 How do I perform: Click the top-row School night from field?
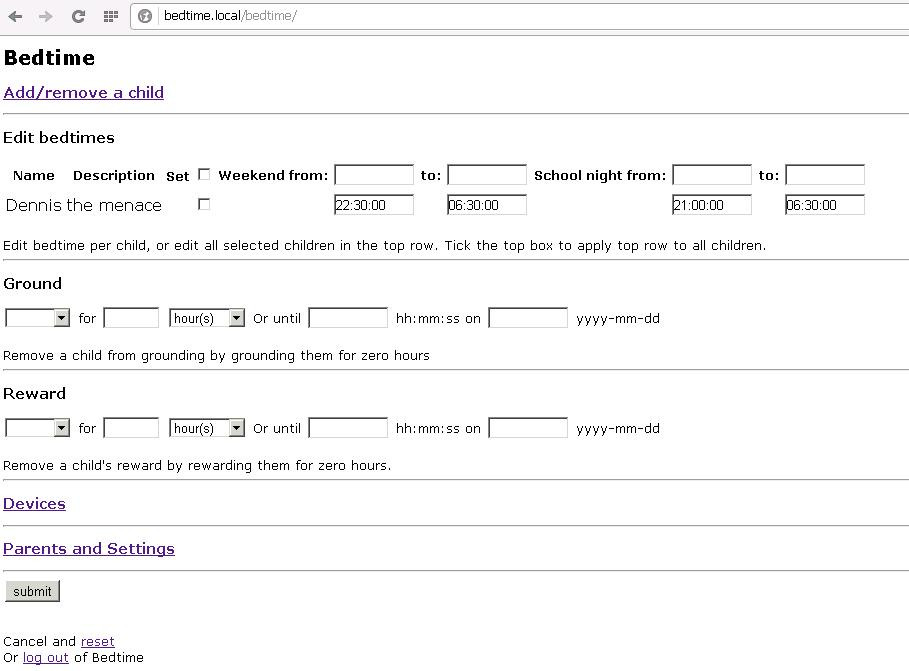[x=712, y=175]
